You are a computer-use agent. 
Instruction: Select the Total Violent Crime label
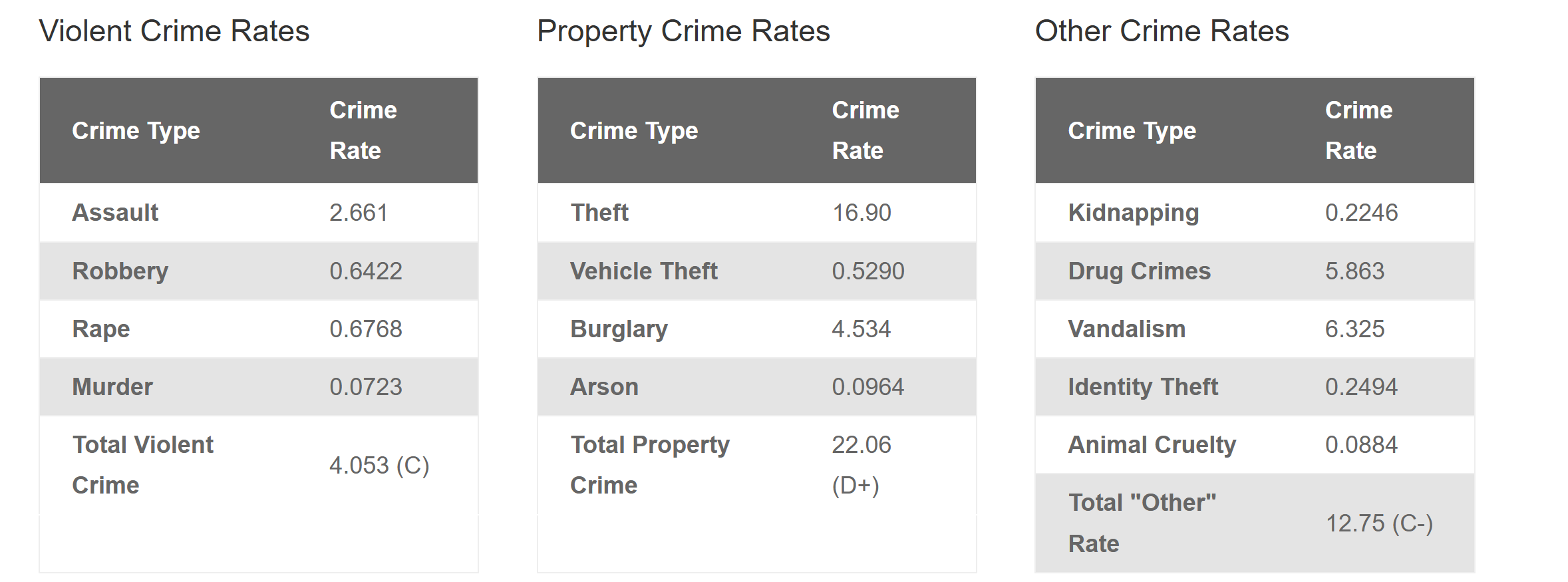click(142, 464)
